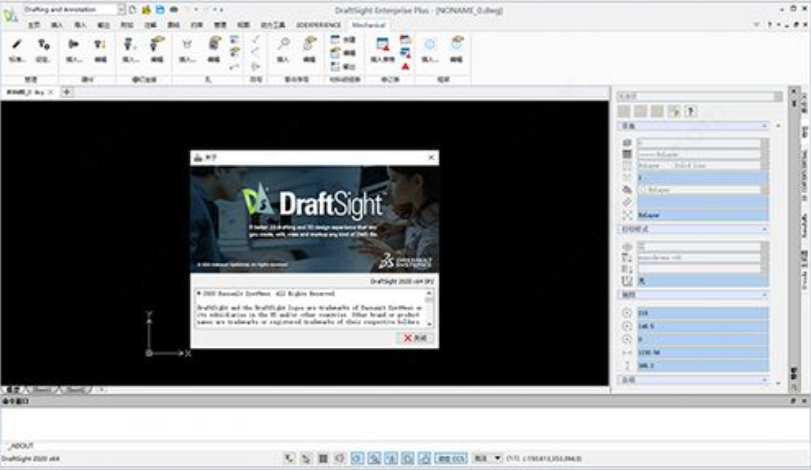
Task: Toggle the first highlighted ESnap button in status bar
Action: (357, 458)
